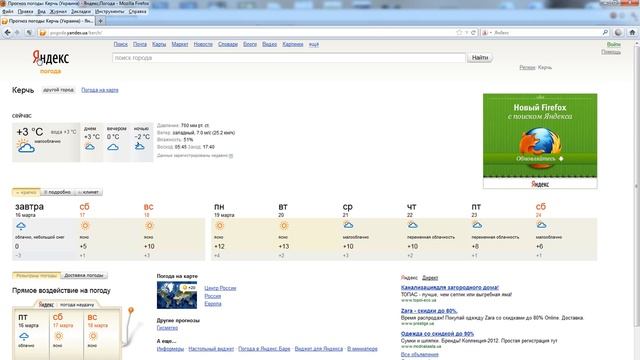Open the Информеры link

pyautogui.click(x=170, y=349)
